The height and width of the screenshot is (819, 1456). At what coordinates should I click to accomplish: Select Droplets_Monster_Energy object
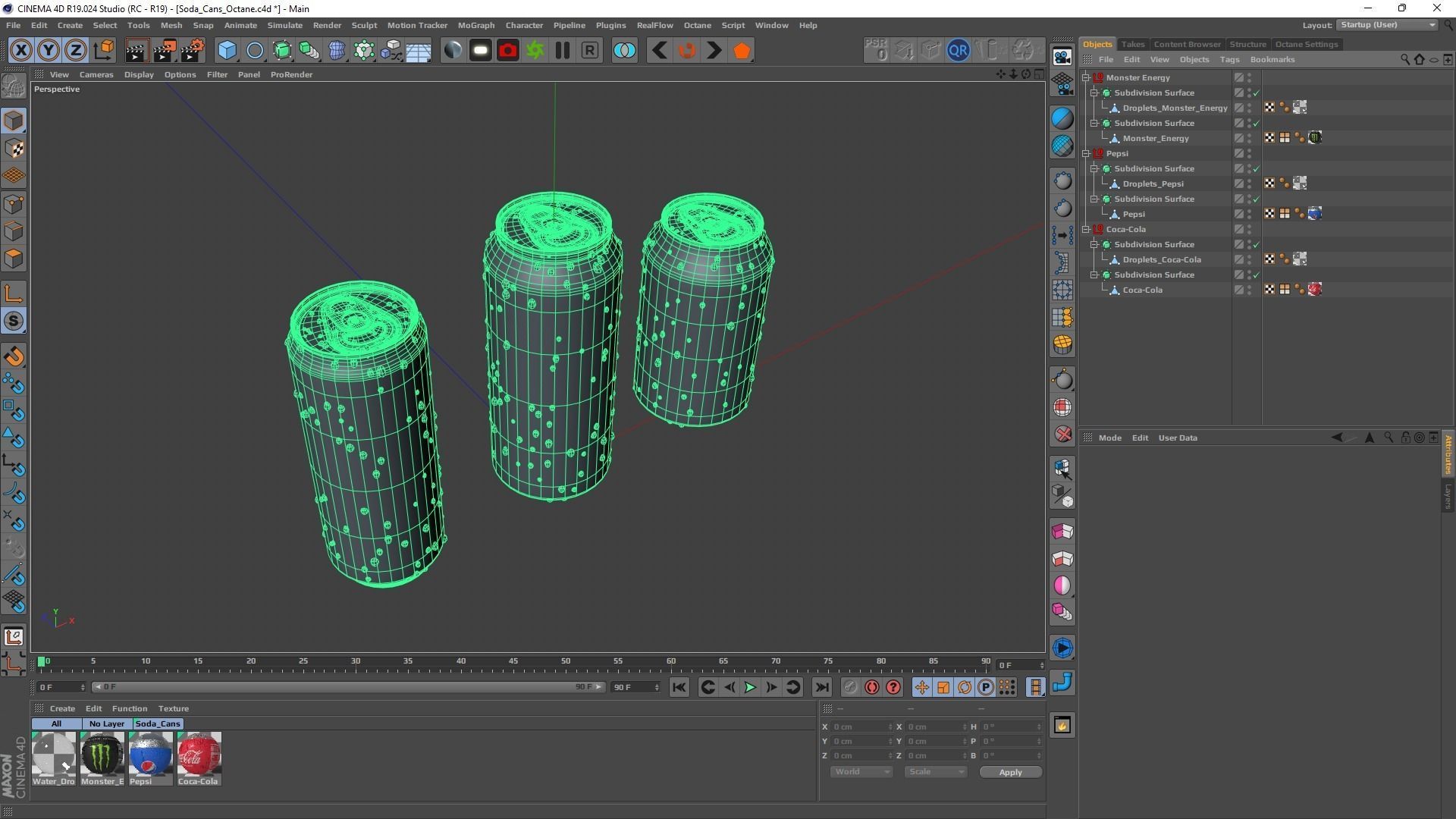pyautogui.click(x=1175, y=108)
